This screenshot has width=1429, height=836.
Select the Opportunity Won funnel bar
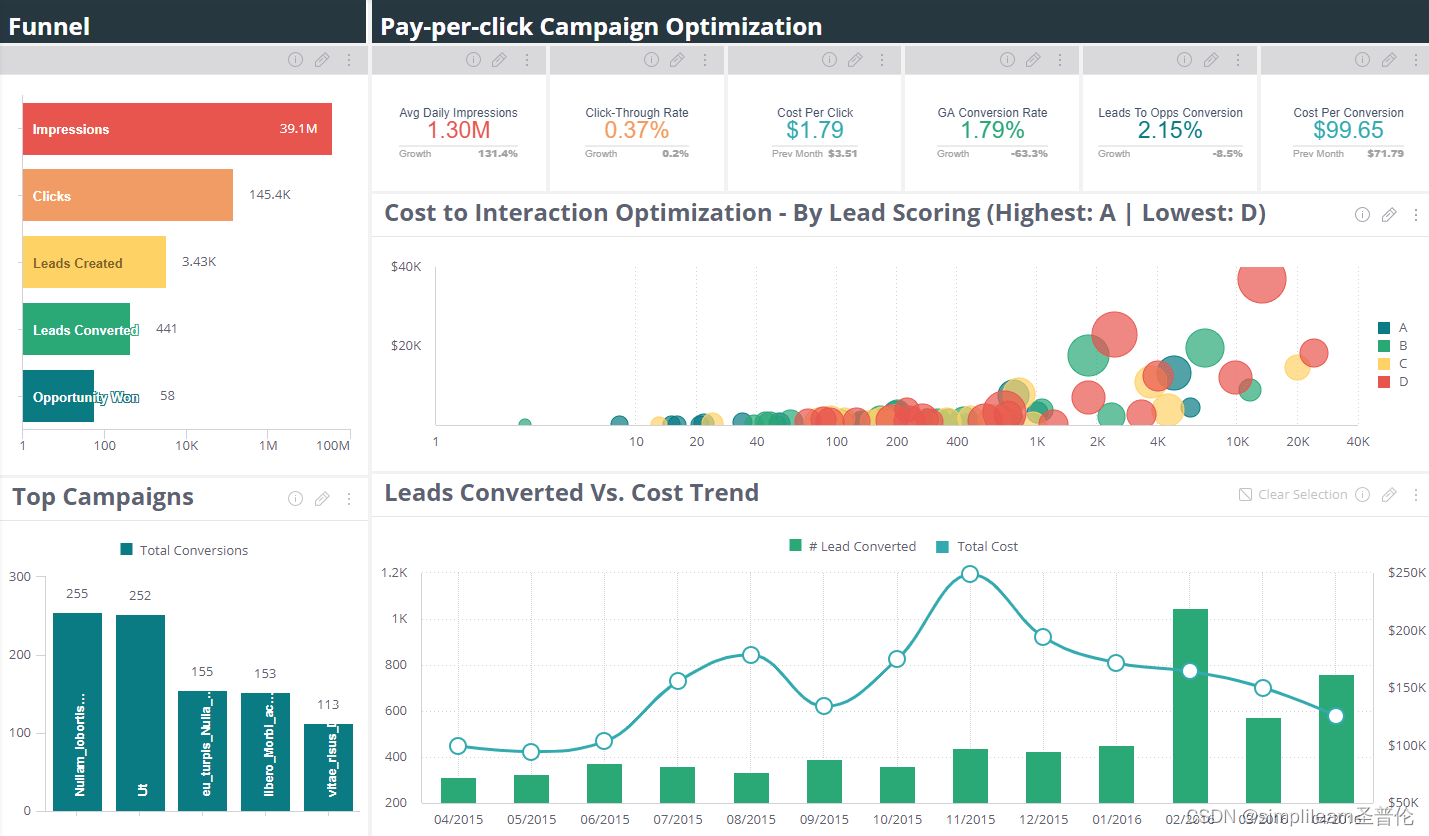point(58,396)
